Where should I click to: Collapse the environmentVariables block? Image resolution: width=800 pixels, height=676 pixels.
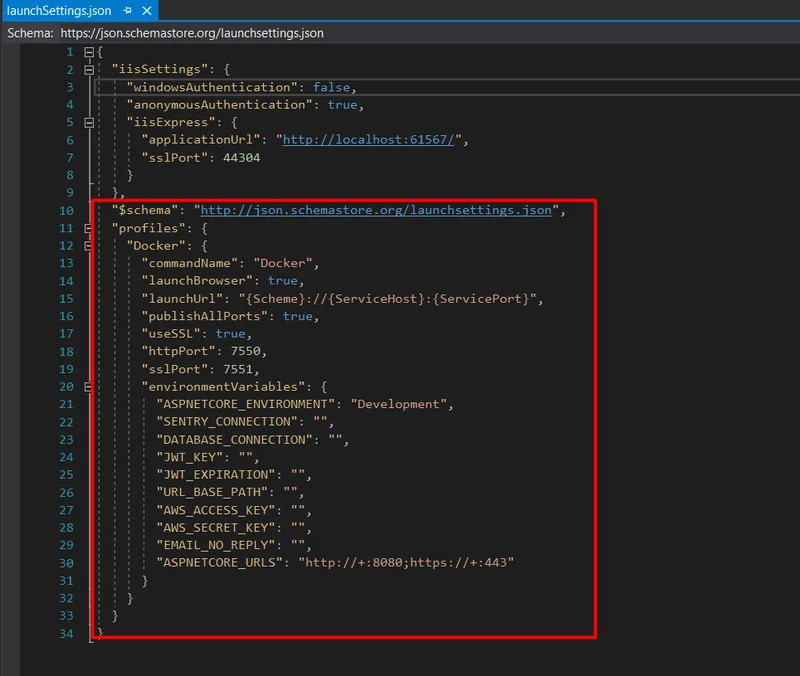tap(88, 387)
